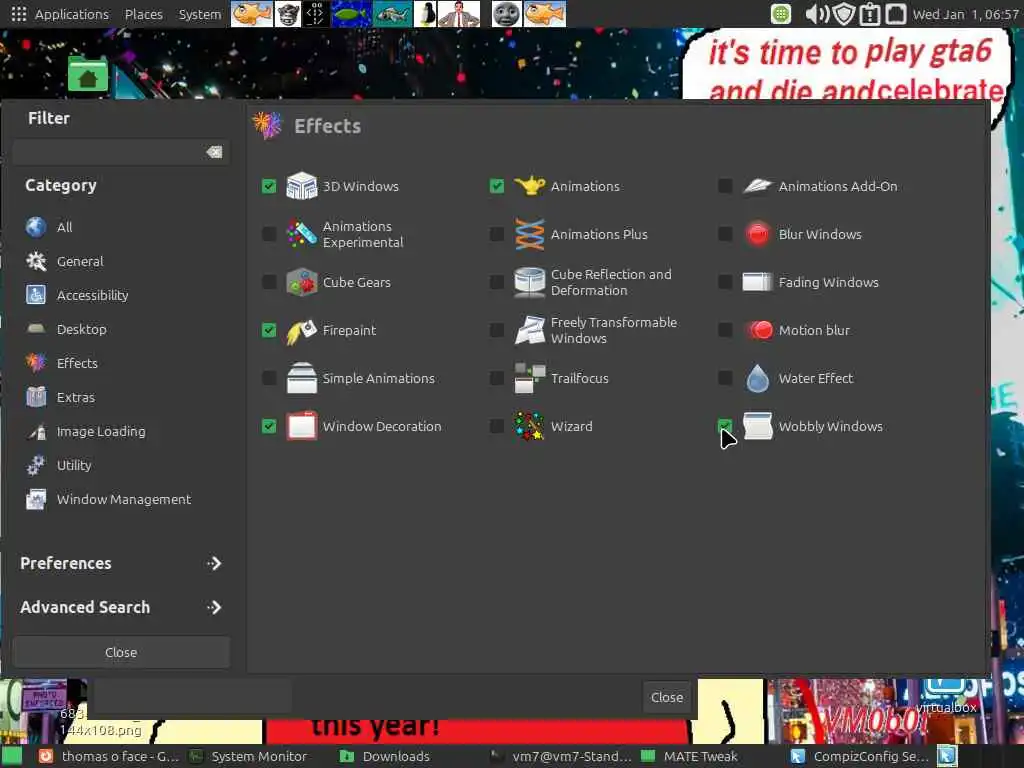The image size is (1024, 768).
Task: Click the home folder desktop icon
Action: coord(88,74)
